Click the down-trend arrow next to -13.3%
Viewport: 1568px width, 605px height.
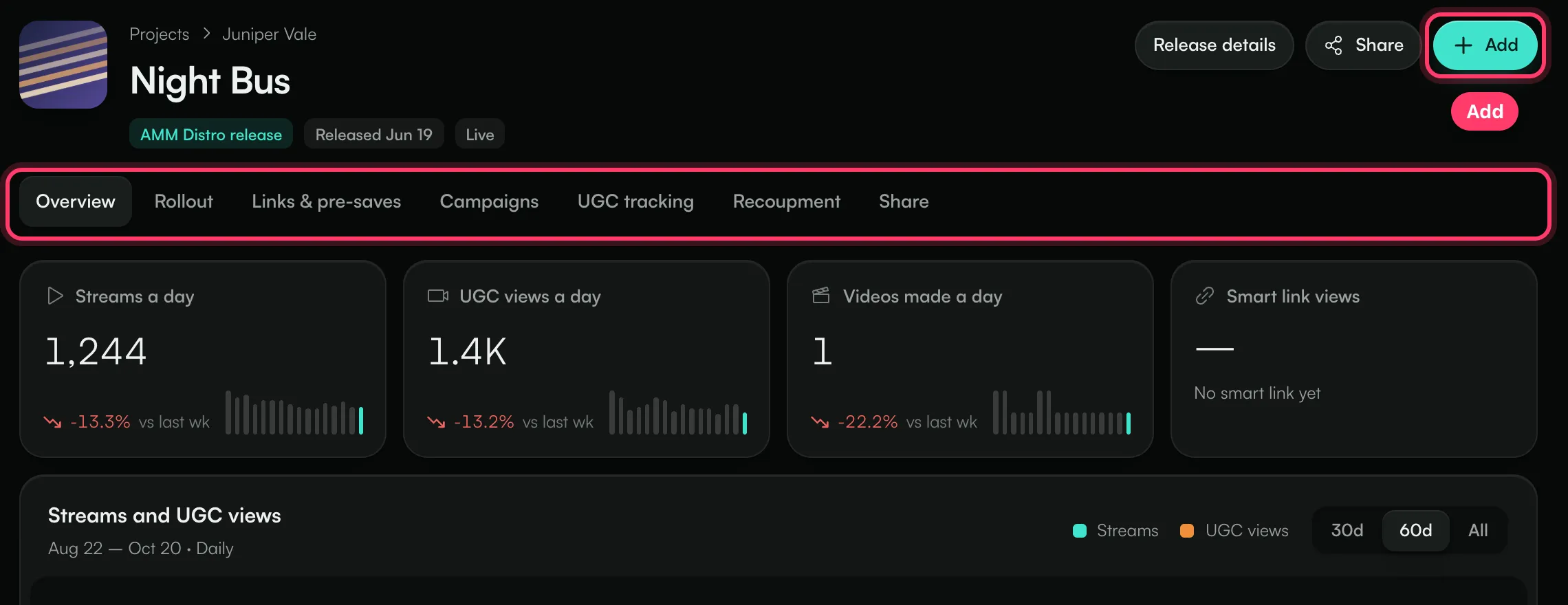point(53,421)
